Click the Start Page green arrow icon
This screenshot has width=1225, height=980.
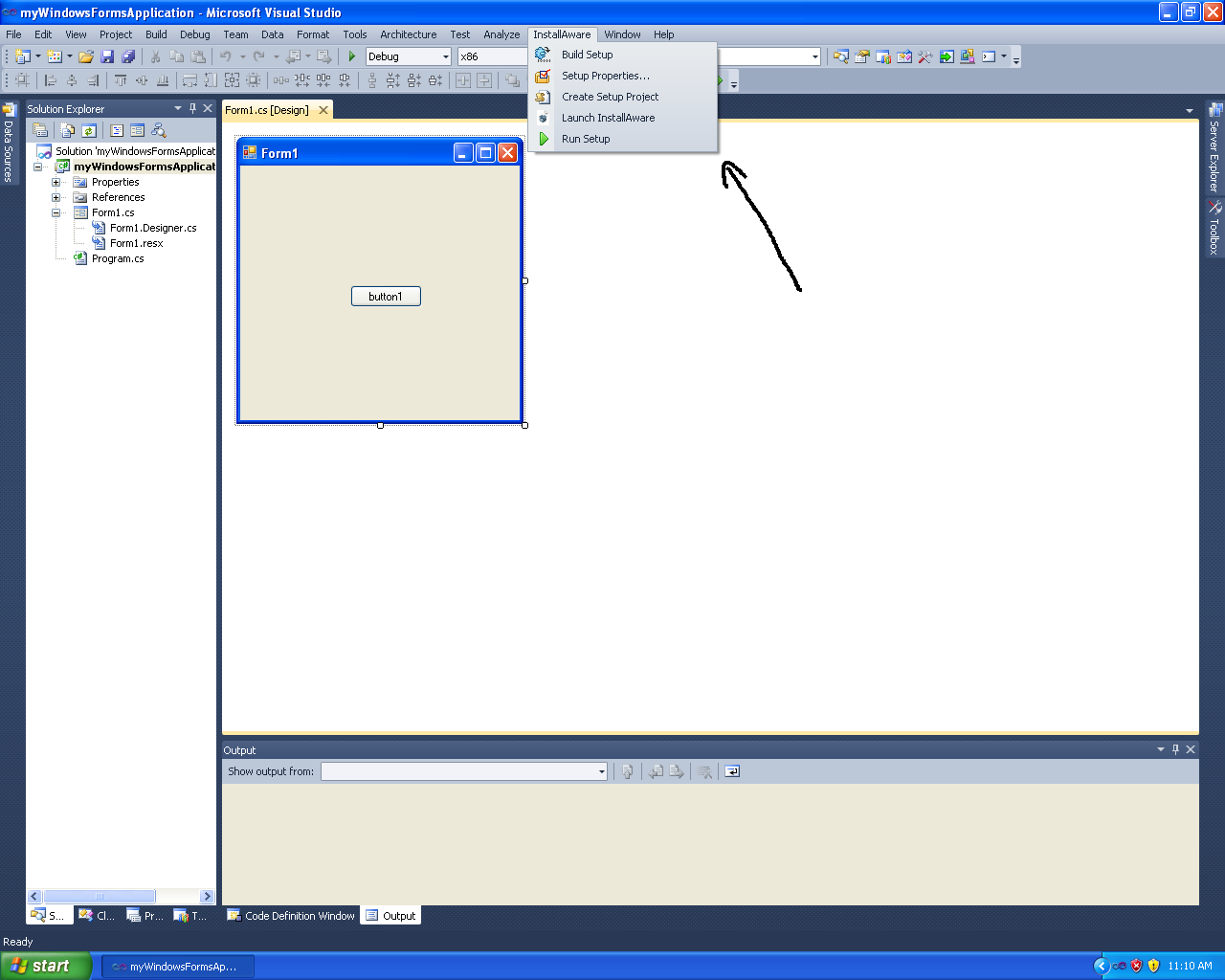pyautogui.click(x=947, y=56)
